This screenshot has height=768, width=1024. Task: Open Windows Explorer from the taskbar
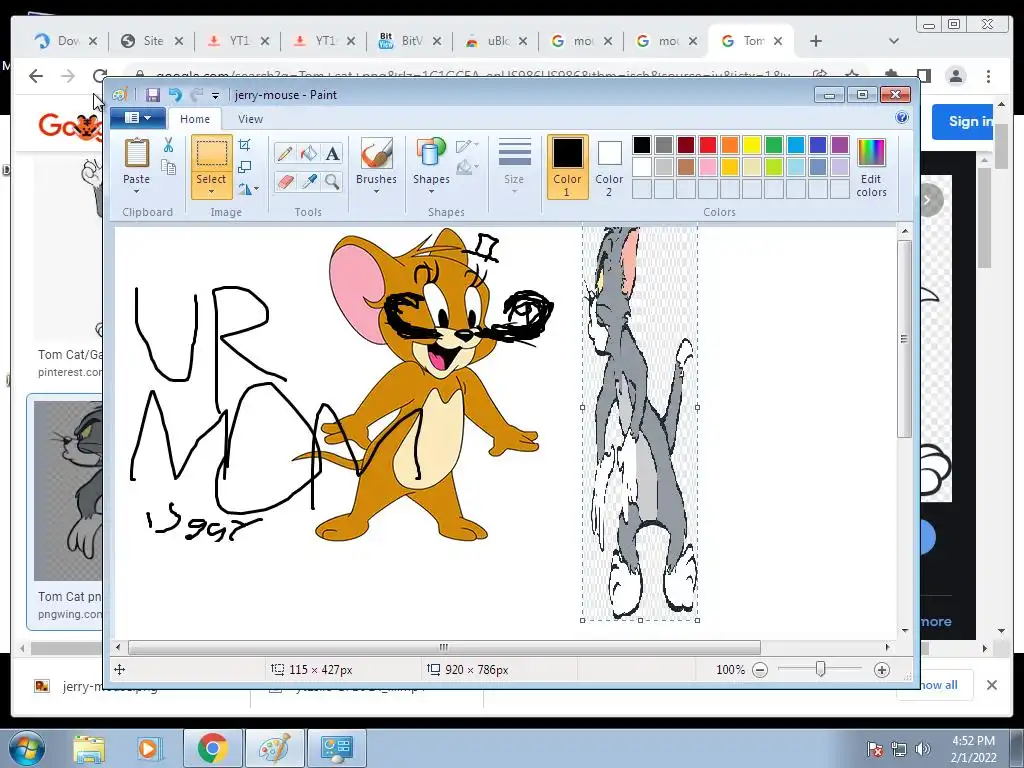(x=89, y=748)
